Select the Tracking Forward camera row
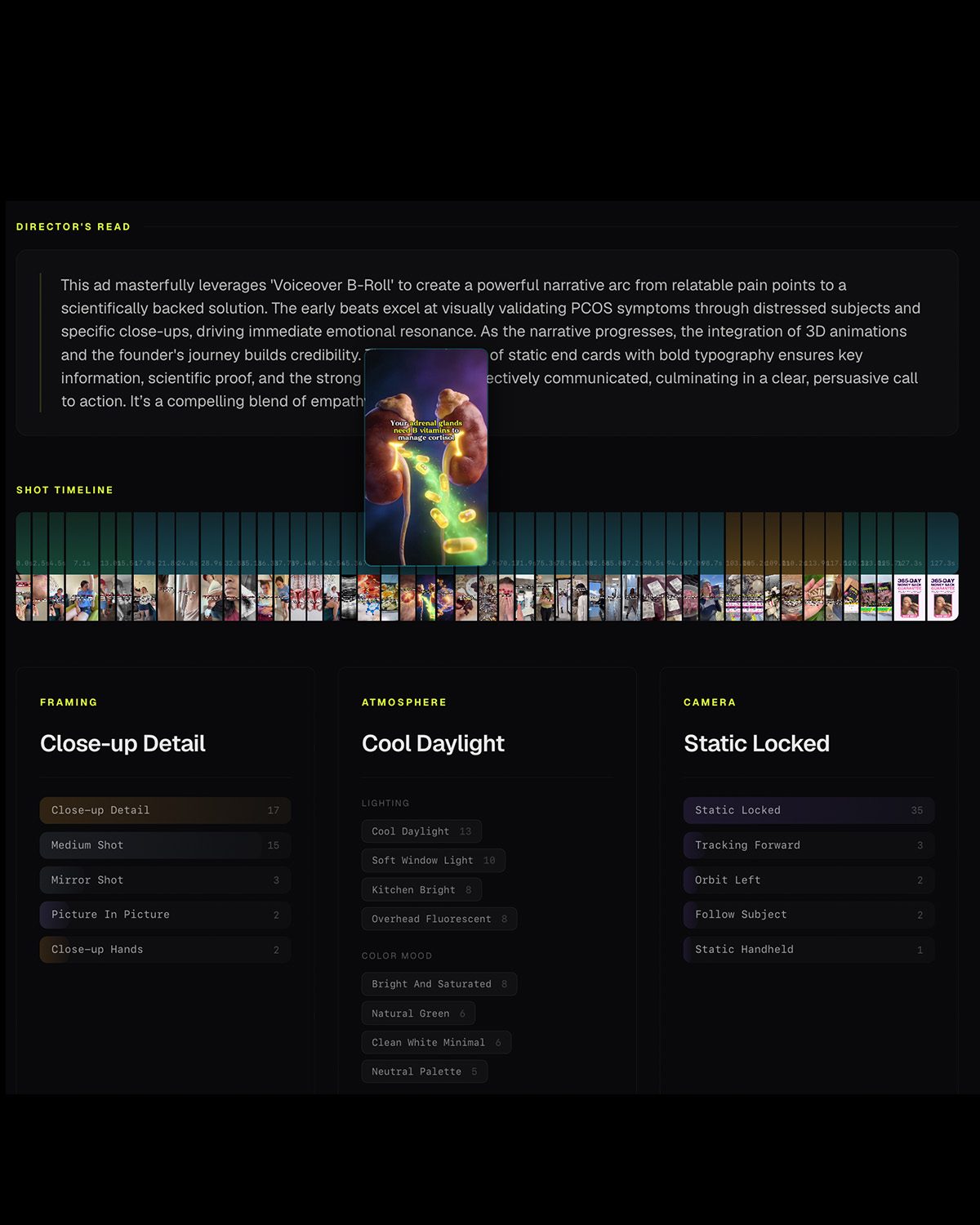 [x=808, y=845]
